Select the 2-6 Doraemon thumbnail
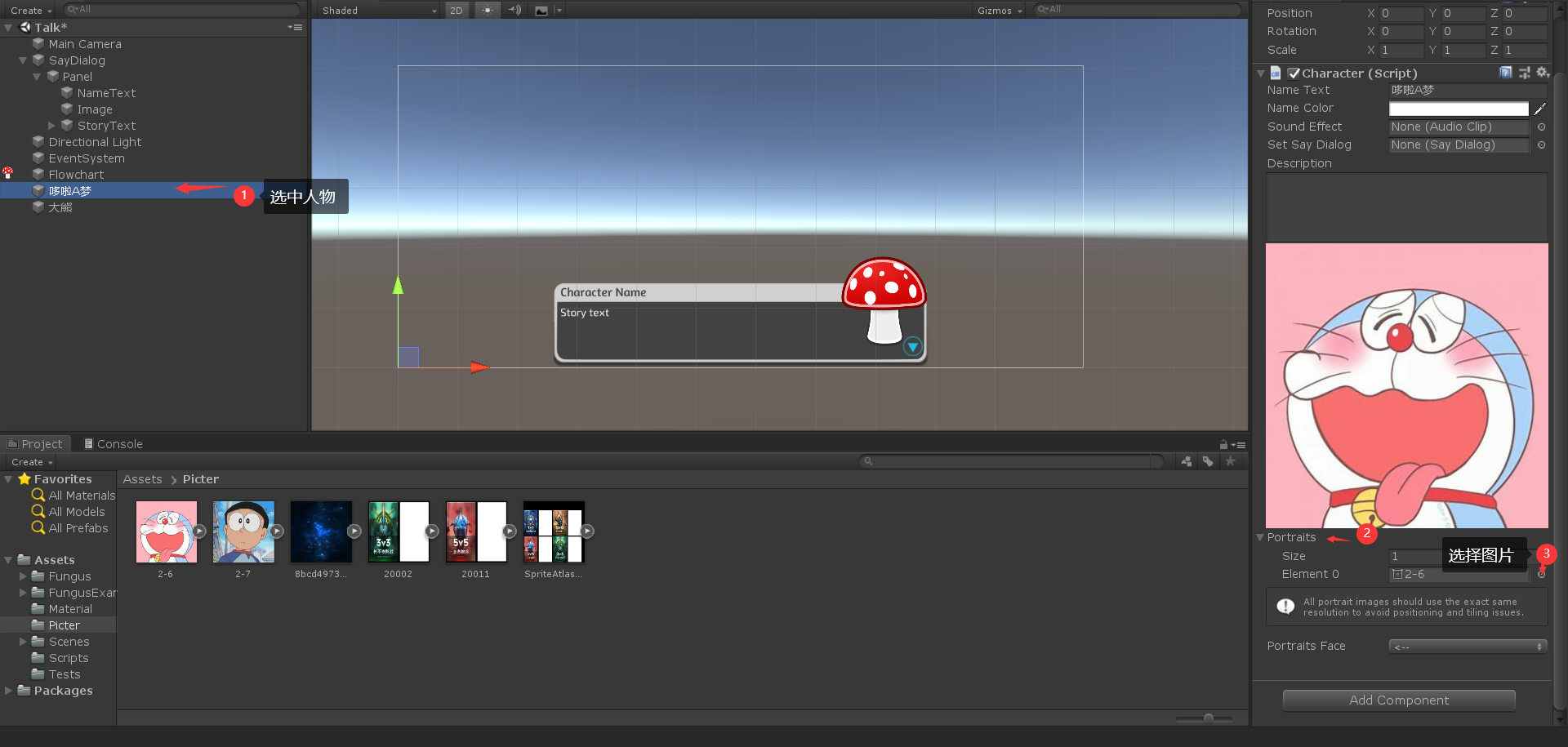This screenshot has width=1568, height=747. 166,531
